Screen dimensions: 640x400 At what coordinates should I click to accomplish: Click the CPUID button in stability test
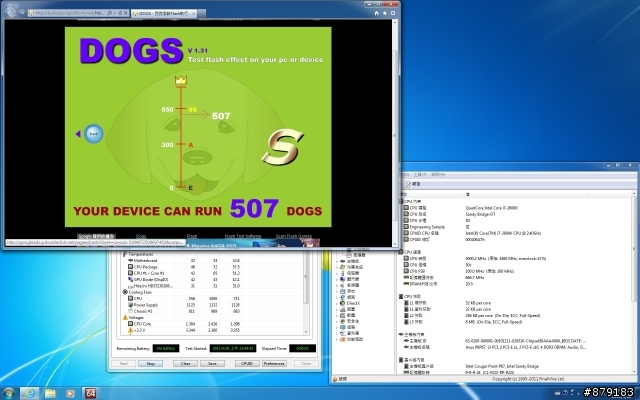pos(247,363)
